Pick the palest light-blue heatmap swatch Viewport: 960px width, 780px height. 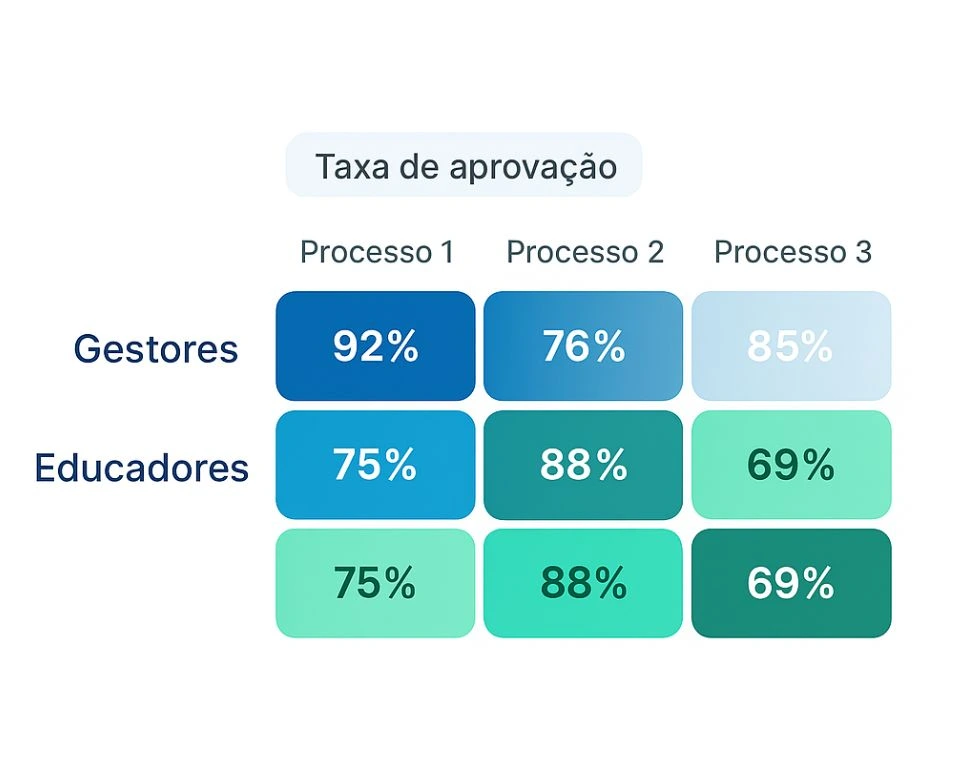coord(791,346)
